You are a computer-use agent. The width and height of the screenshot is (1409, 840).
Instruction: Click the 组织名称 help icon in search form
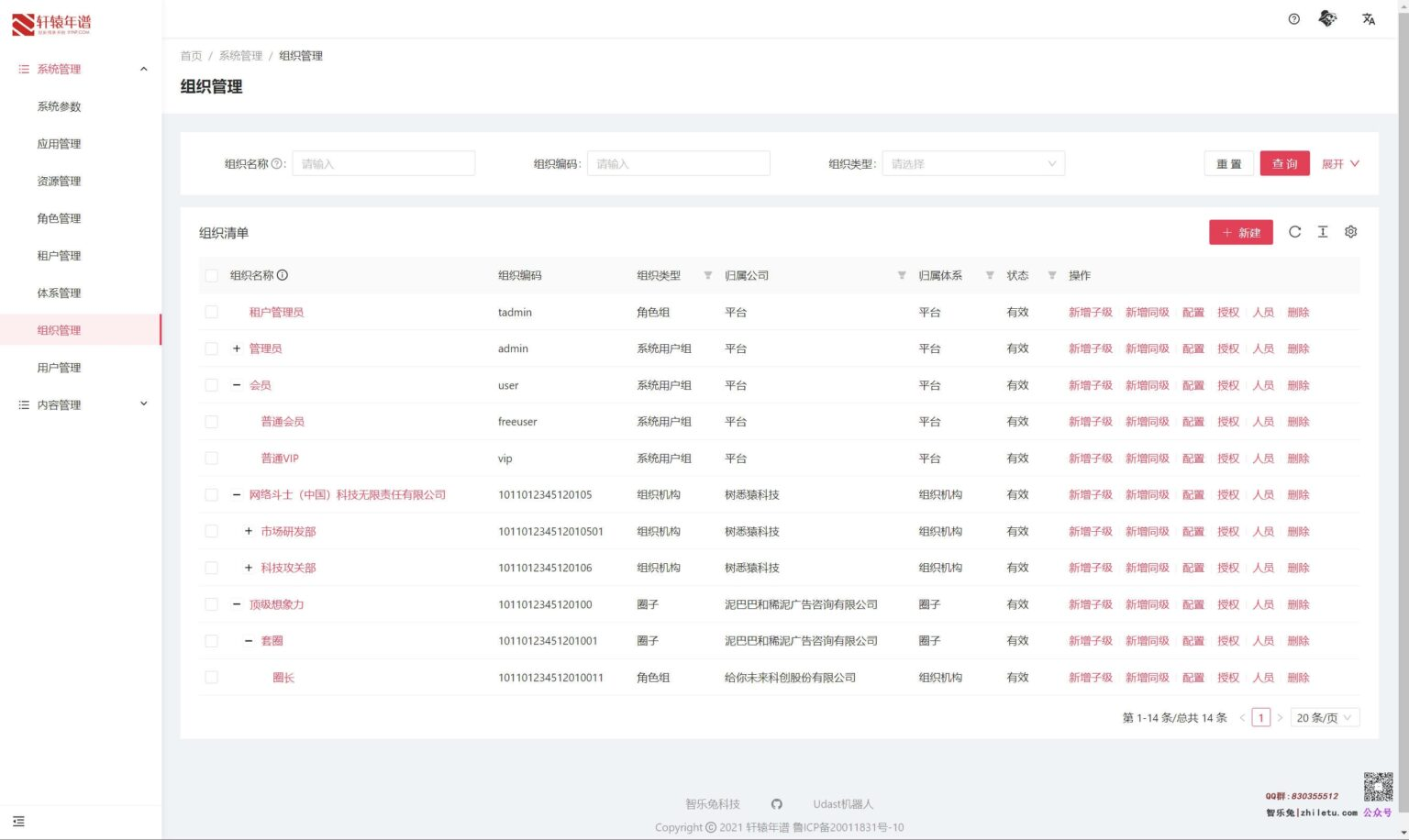tap(276, 163)
